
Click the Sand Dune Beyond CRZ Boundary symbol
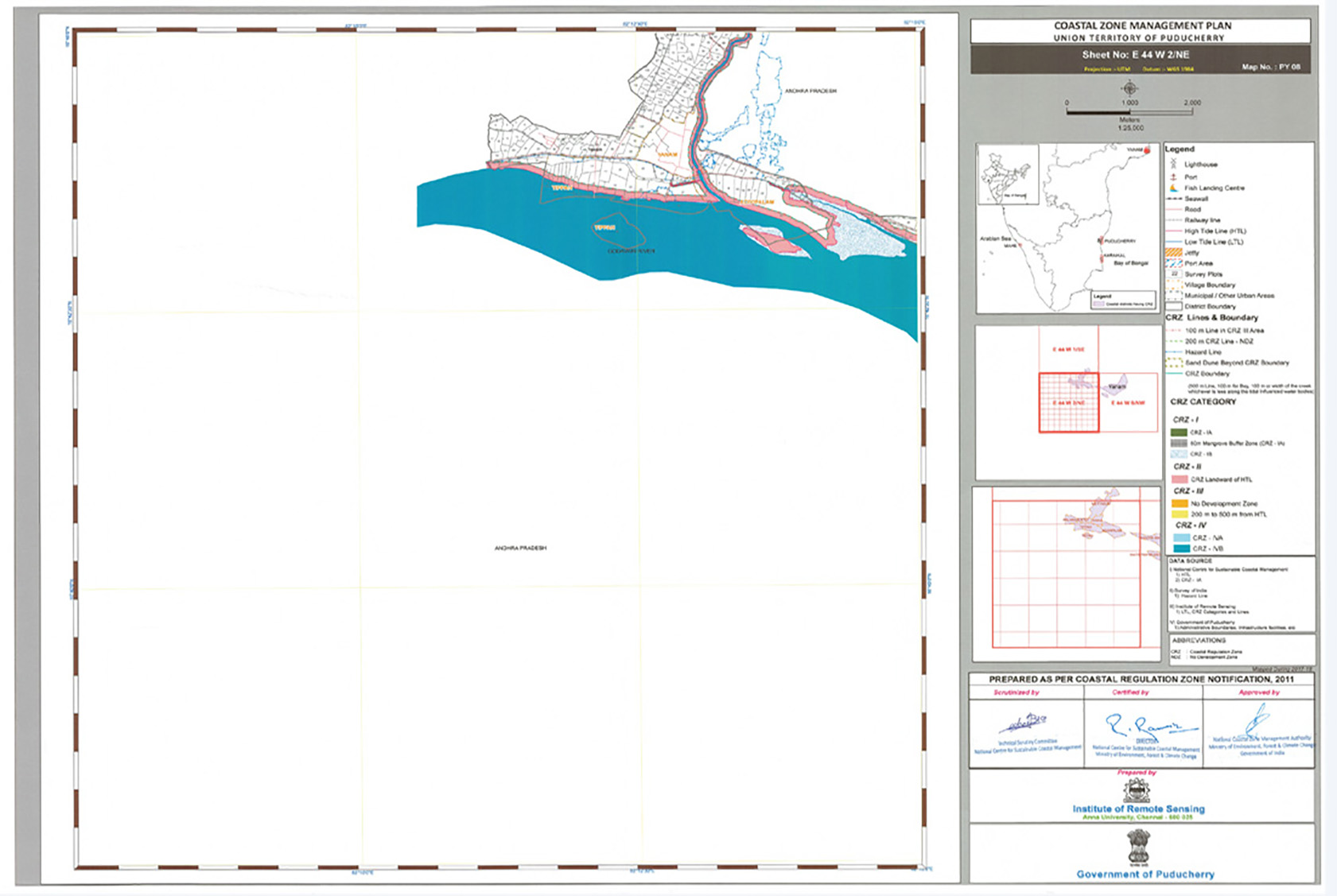coord(1174,363)
